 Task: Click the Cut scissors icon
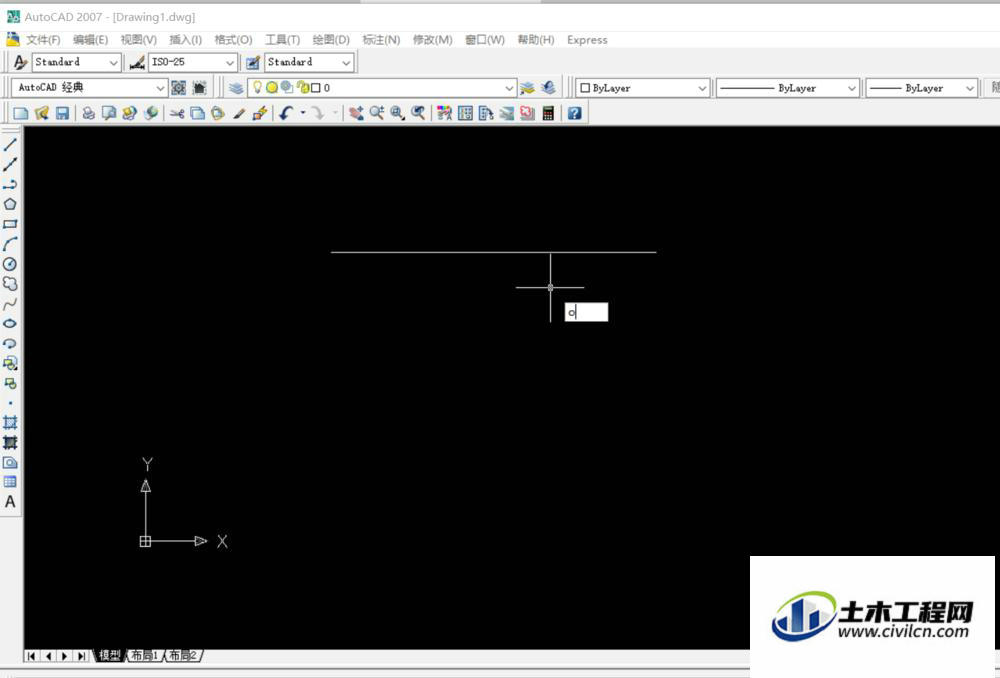(177, 114)
